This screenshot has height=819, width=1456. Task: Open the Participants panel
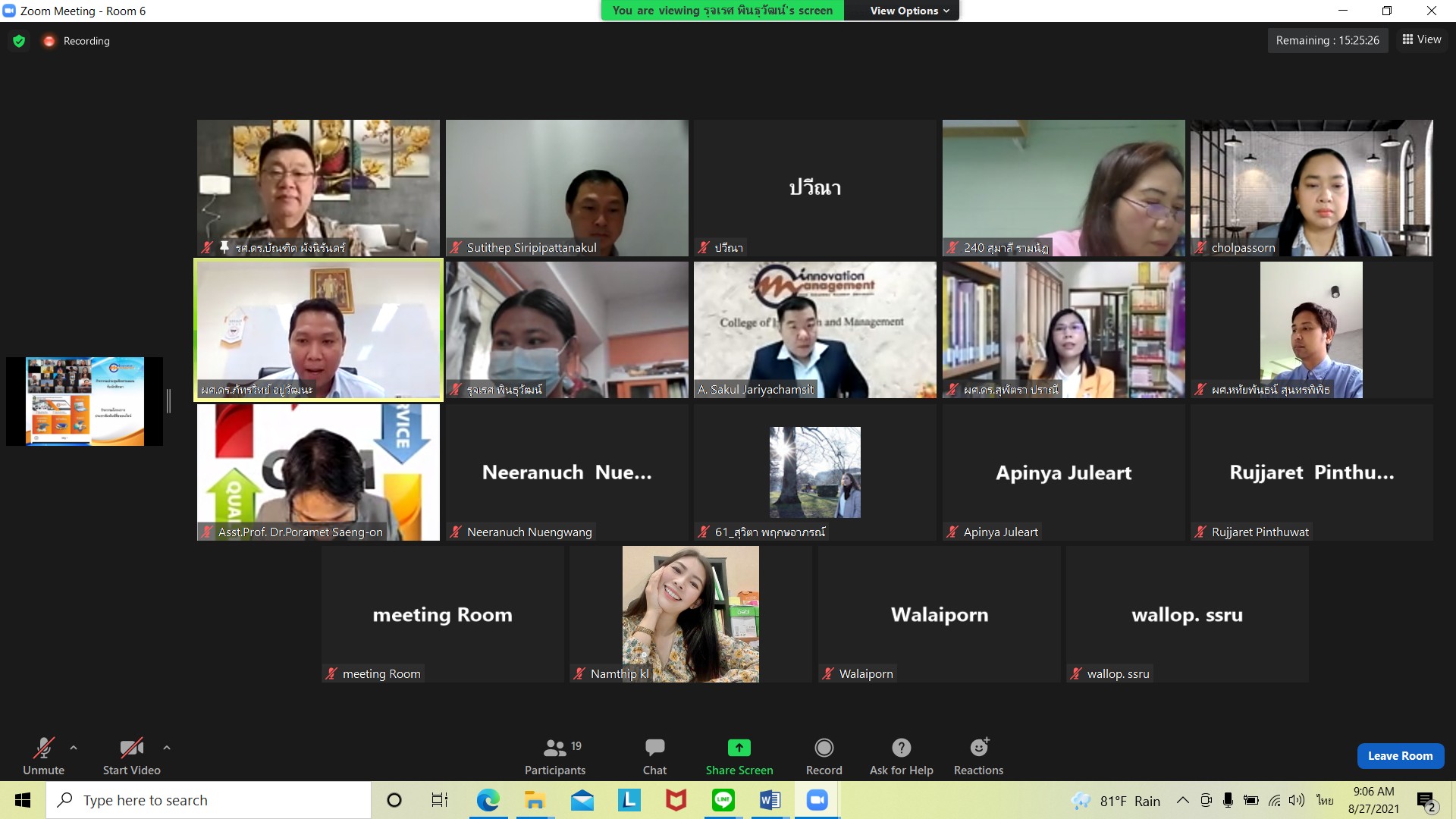(x=554, y=756)
